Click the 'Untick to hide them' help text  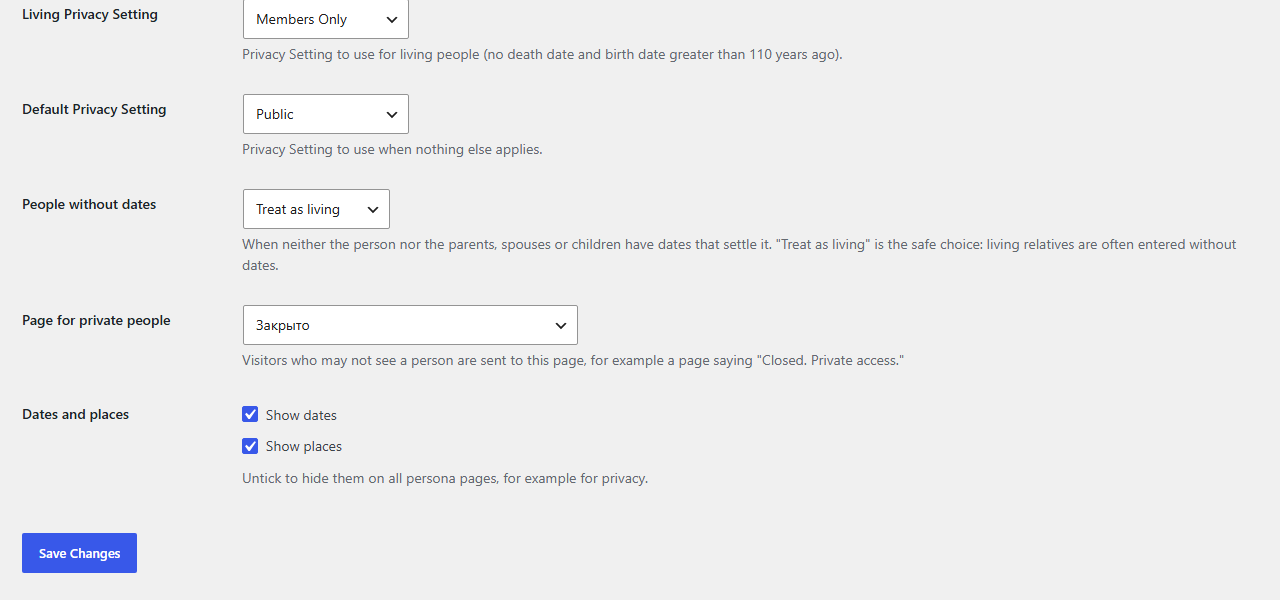coord(445,479)
